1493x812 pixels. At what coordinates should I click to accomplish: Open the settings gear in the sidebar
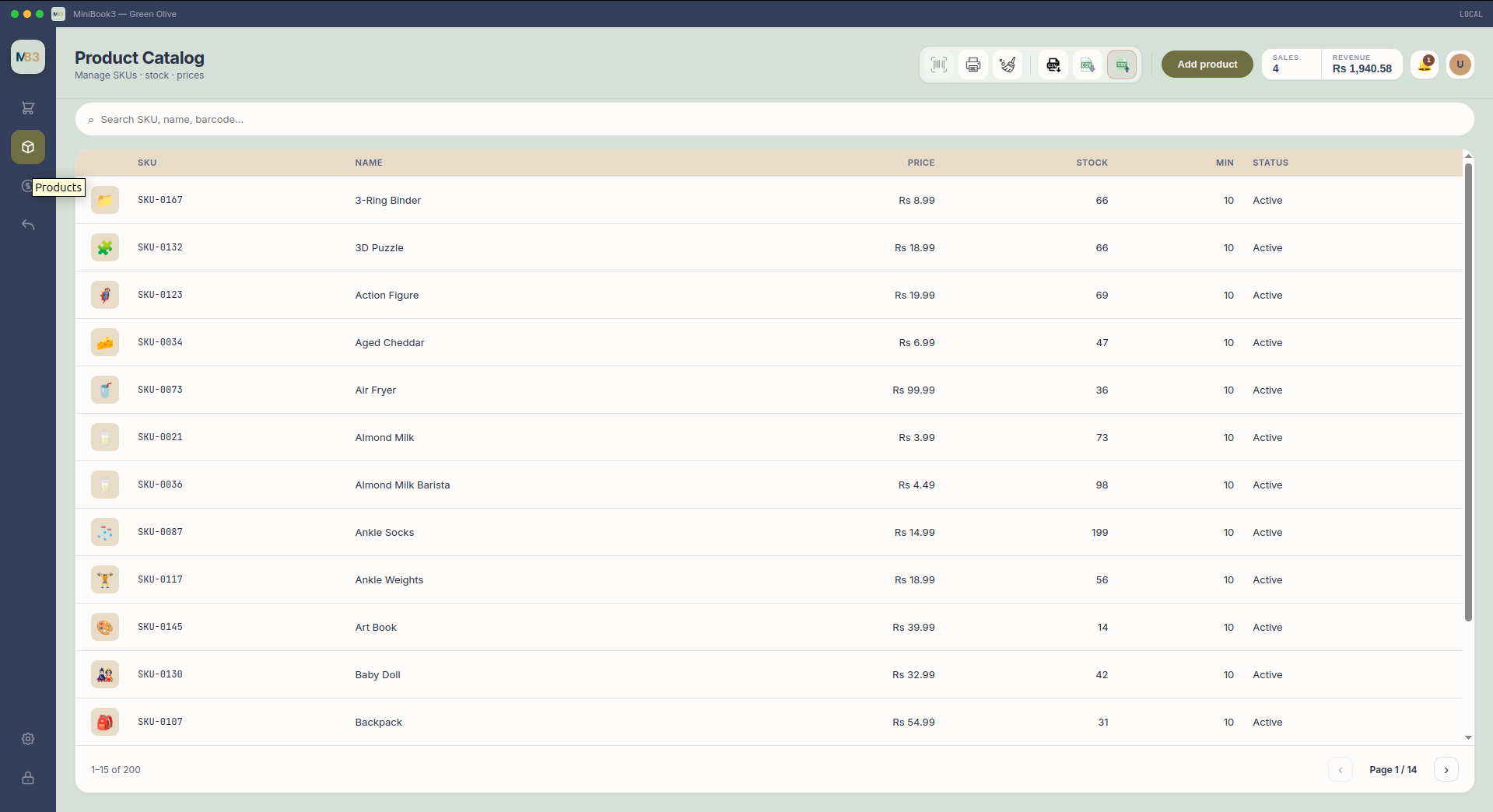[28, 739]
